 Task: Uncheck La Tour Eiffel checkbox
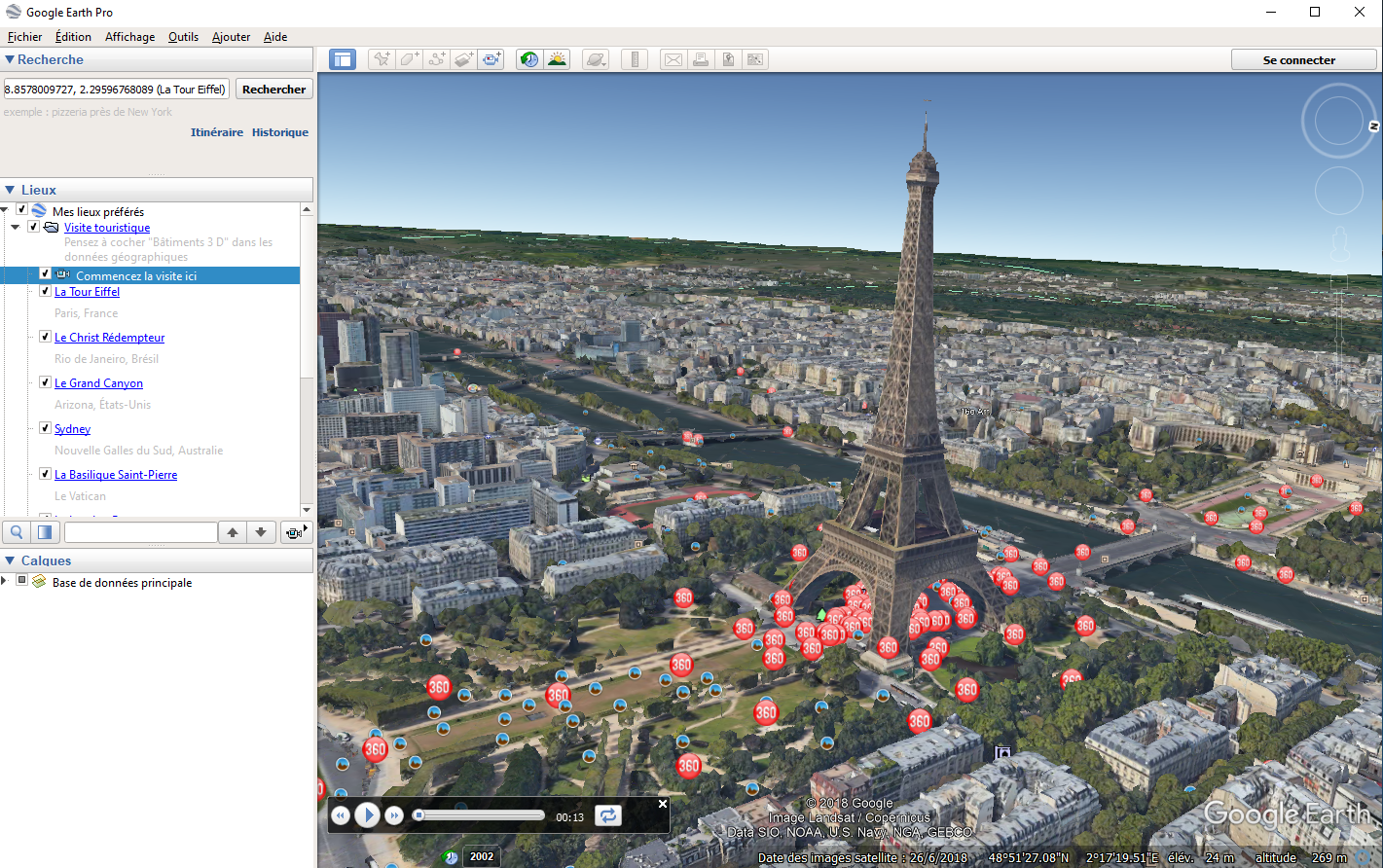point(45,290)
